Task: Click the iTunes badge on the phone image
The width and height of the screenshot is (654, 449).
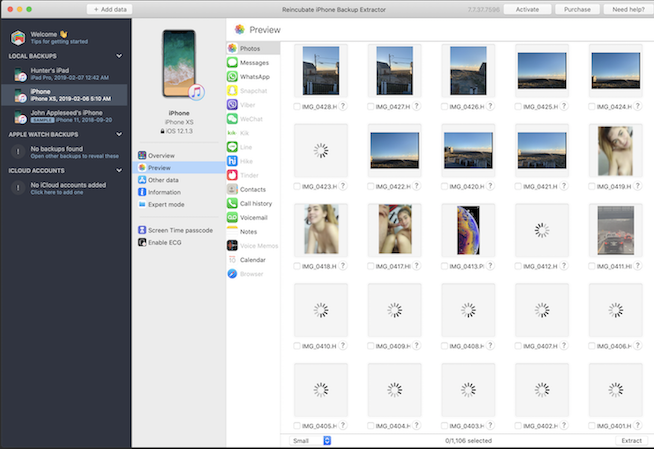Action: [196, 92]
